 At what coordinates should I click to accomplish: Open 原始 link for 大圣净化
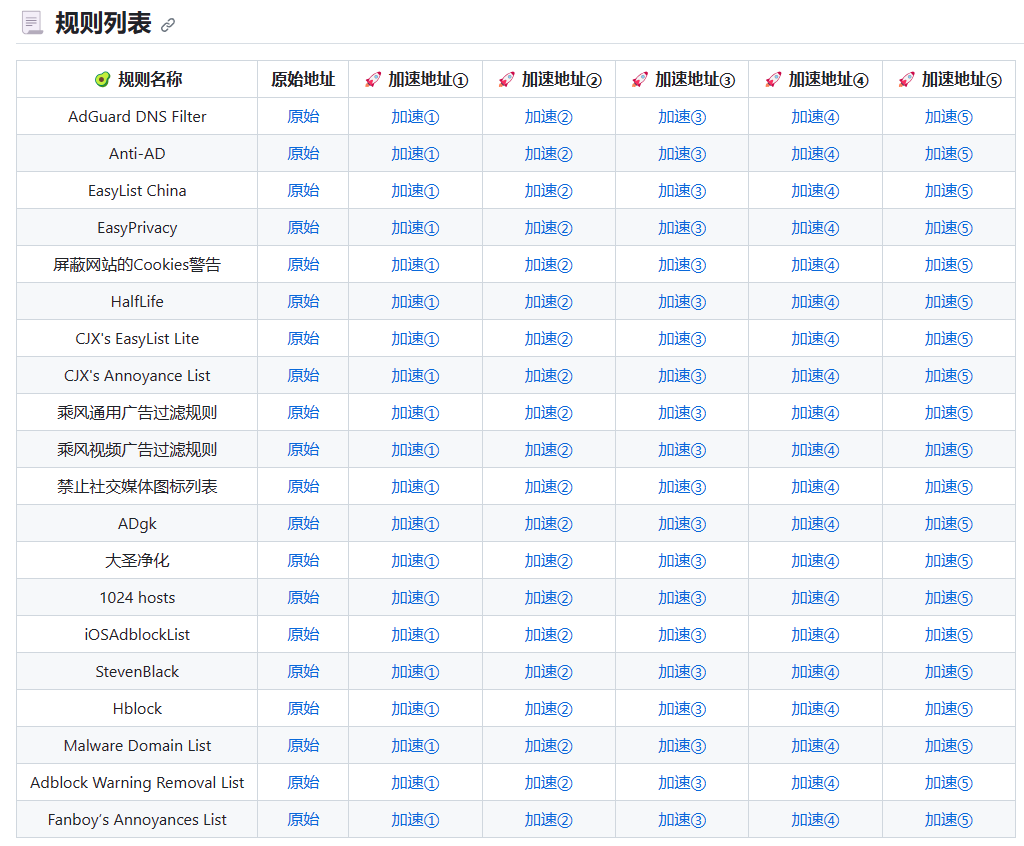(303, 561)
